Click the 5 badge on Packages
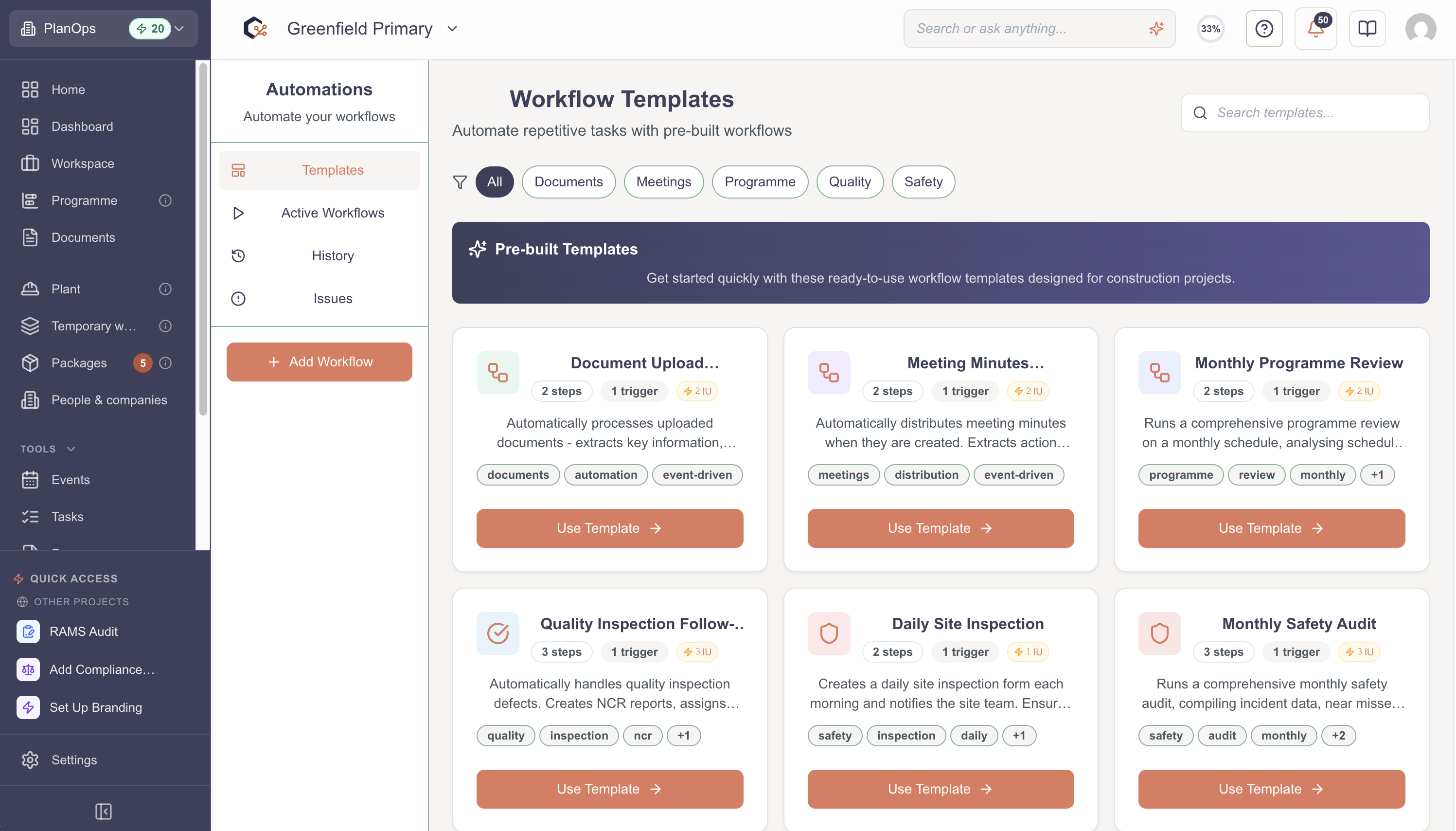1456x831 pixels. pyautogui.click(x=142, y=363)
